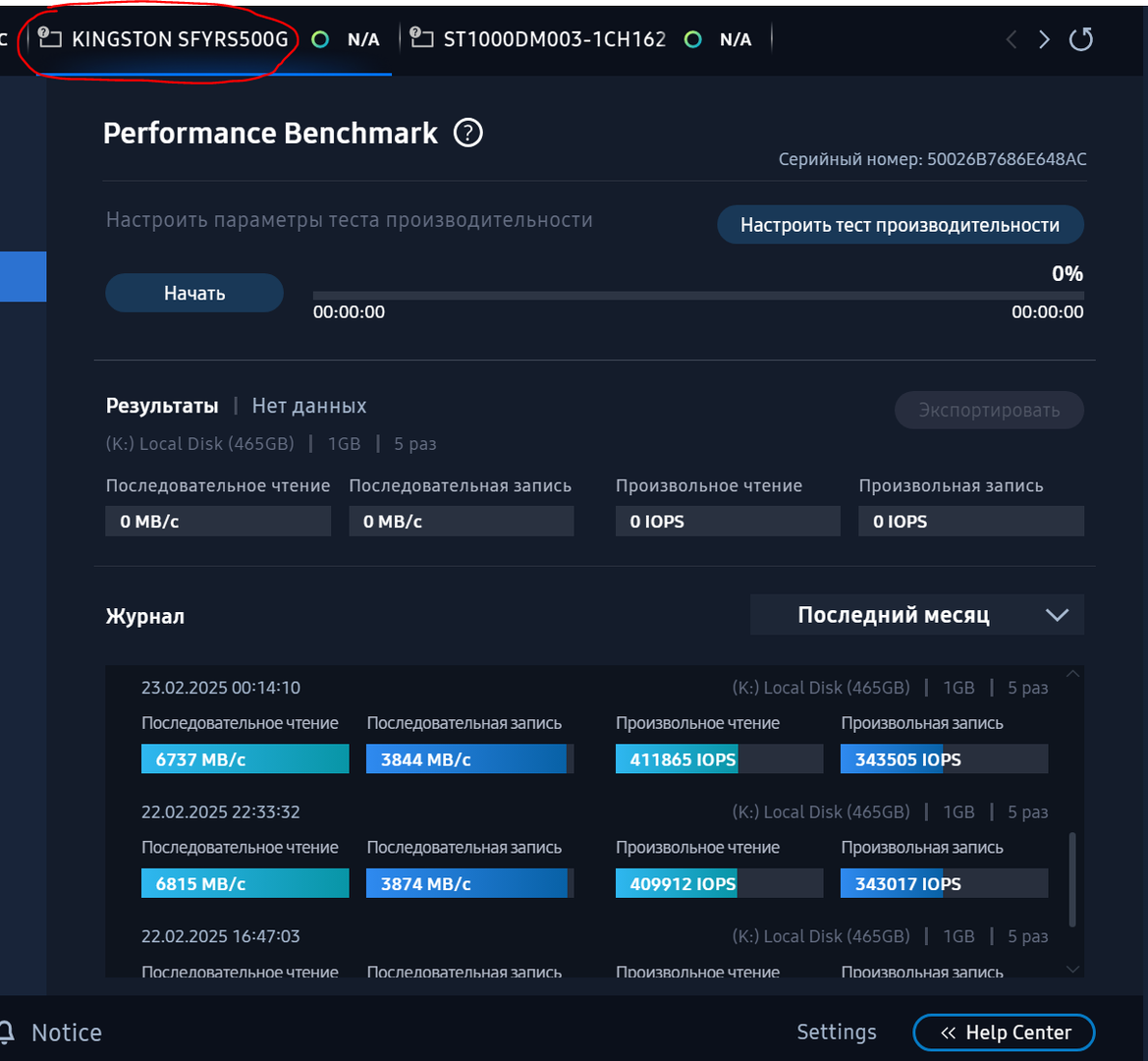Go to next drive with right arrow
The width and height of the screenshot is (1148, 1061).
pos(1044,39)
